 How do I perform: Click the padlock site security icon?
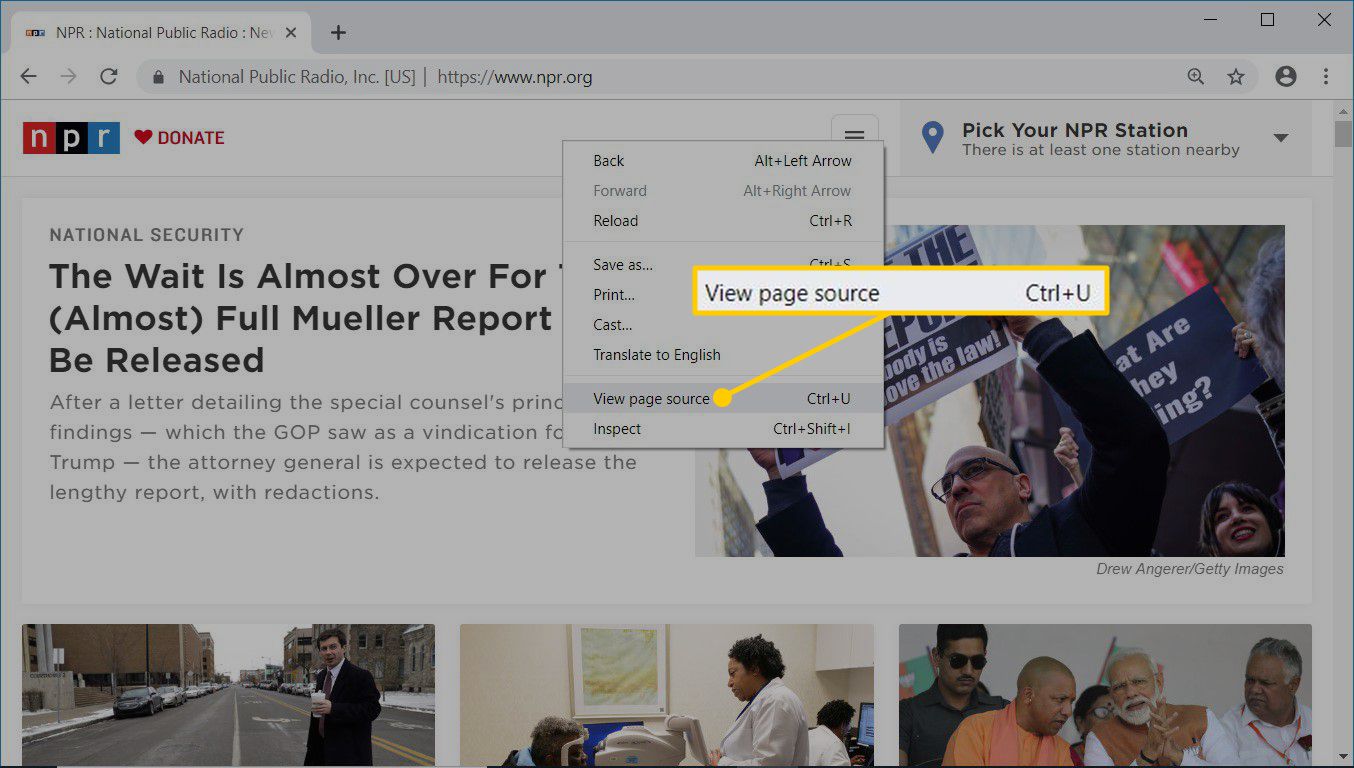click(157, 77)
